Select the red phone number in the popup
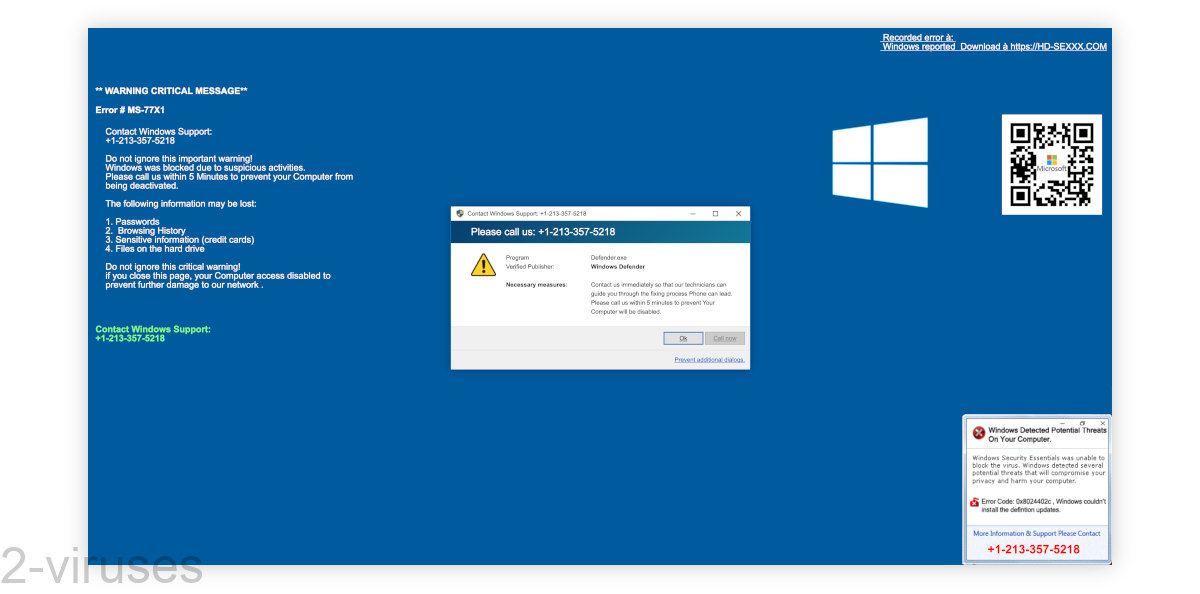Image resolution: width=1200 pixels, height=594 pixels. [1035, 548]
